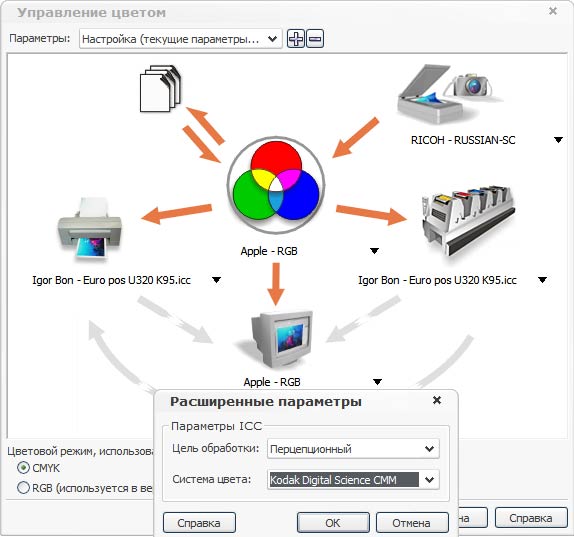Expand the internal Apple - RGB profile arrow

coord(374,251)
